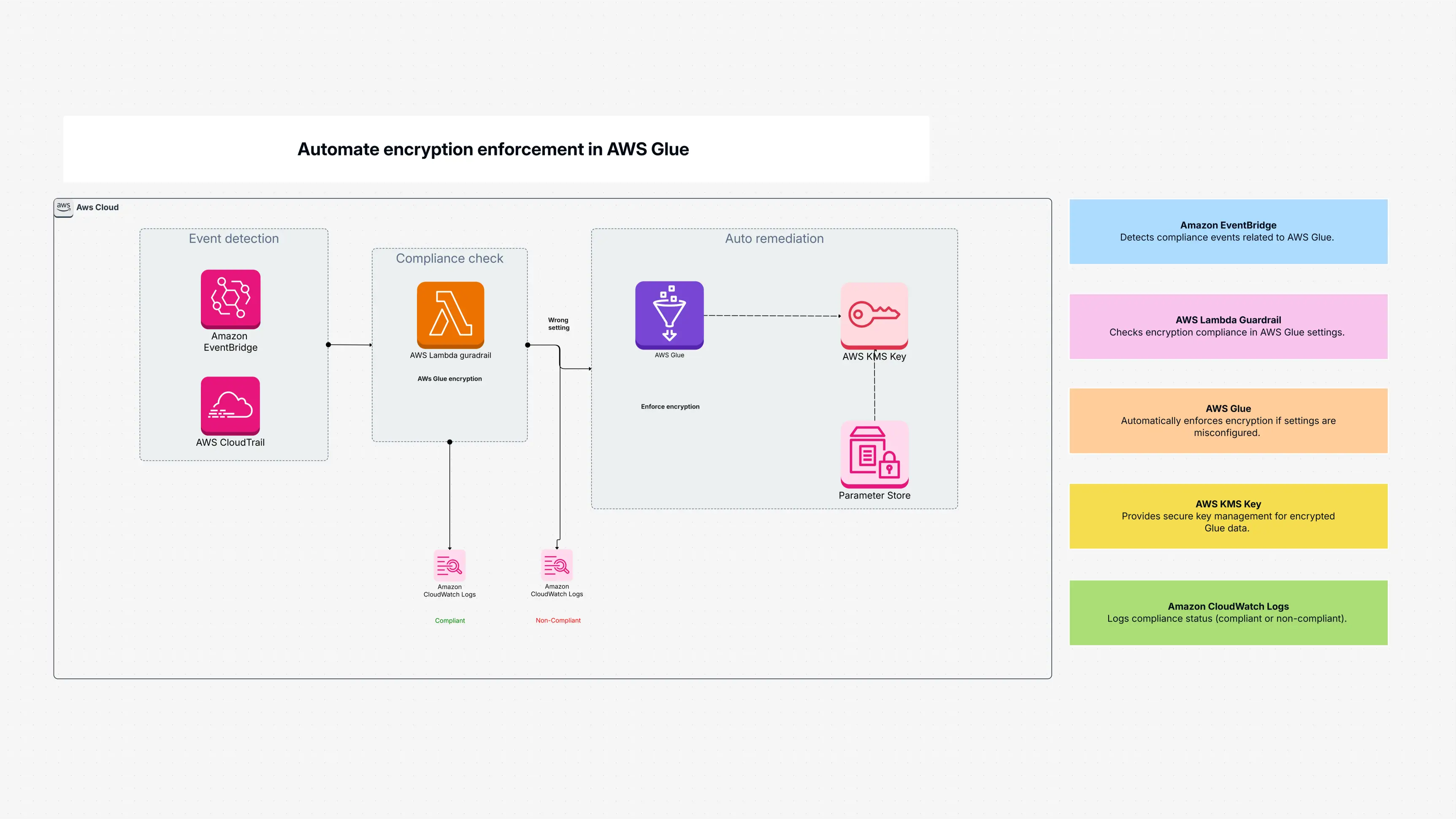Select the orange AWS Glue description note
Screen dimensions: 1456x819
click(x=1228, y=420)
